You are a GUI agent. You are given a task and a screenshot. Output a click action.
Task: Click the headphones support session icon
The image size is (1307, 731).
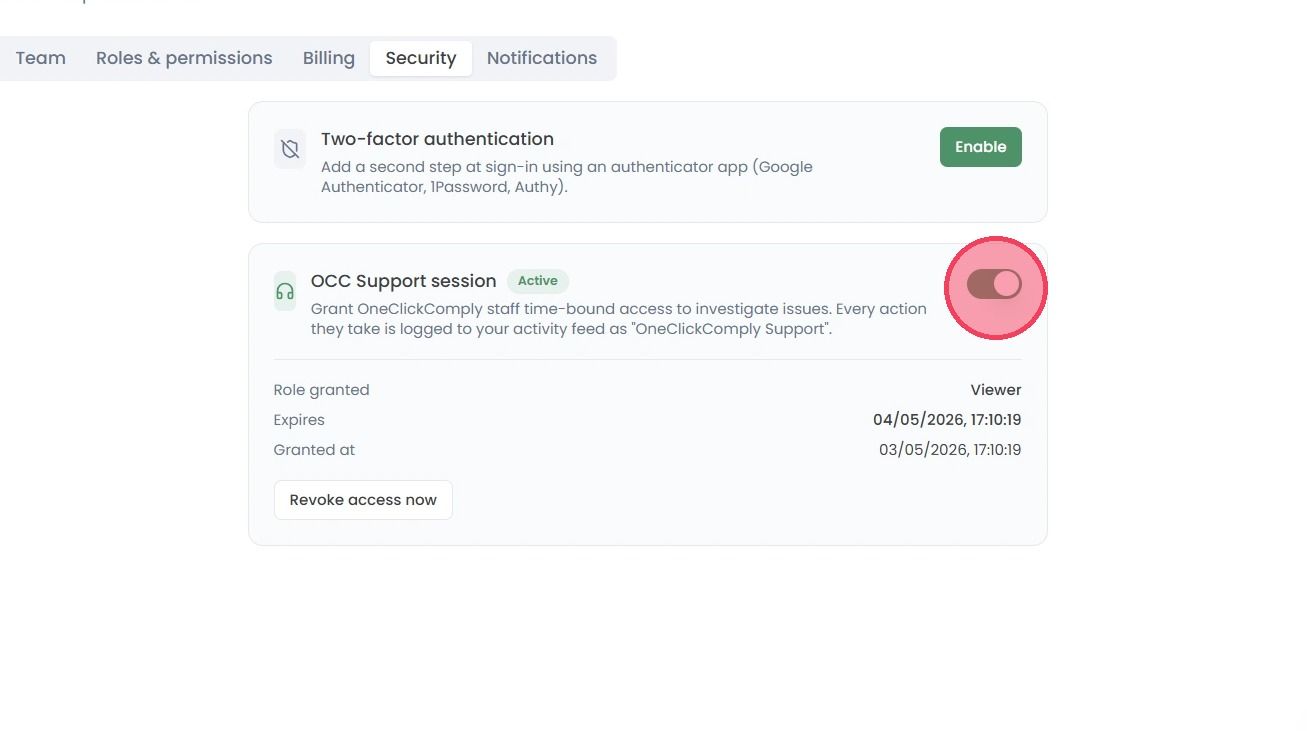pos(285,291)
